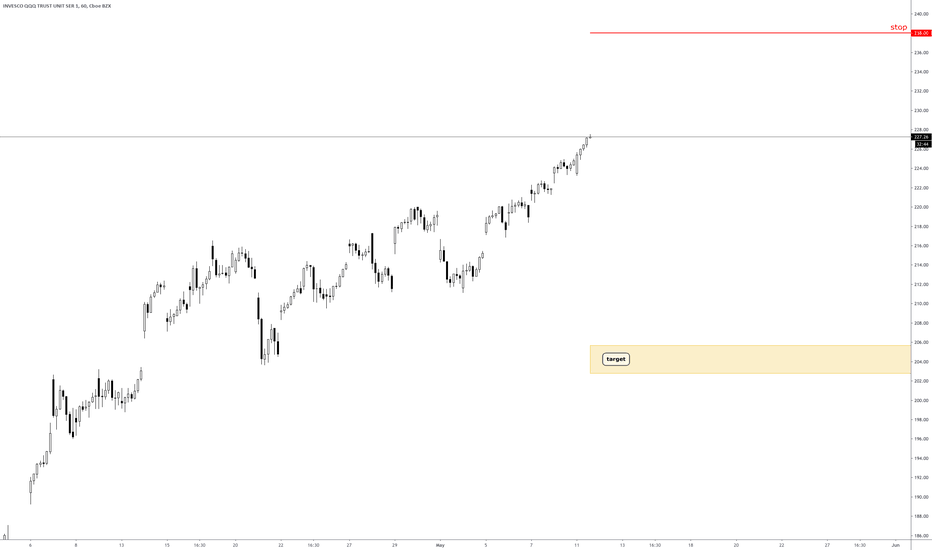Viewport: 932px width, 550px height.
Task: Select the red 238.00 price tag
Action: (921, 33)
